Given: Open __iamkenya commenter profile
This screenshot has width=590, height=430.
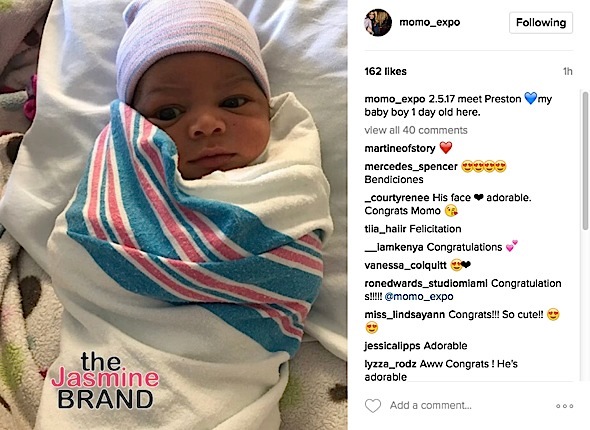Looking at the screenshot, I should [x=394, y=247].
